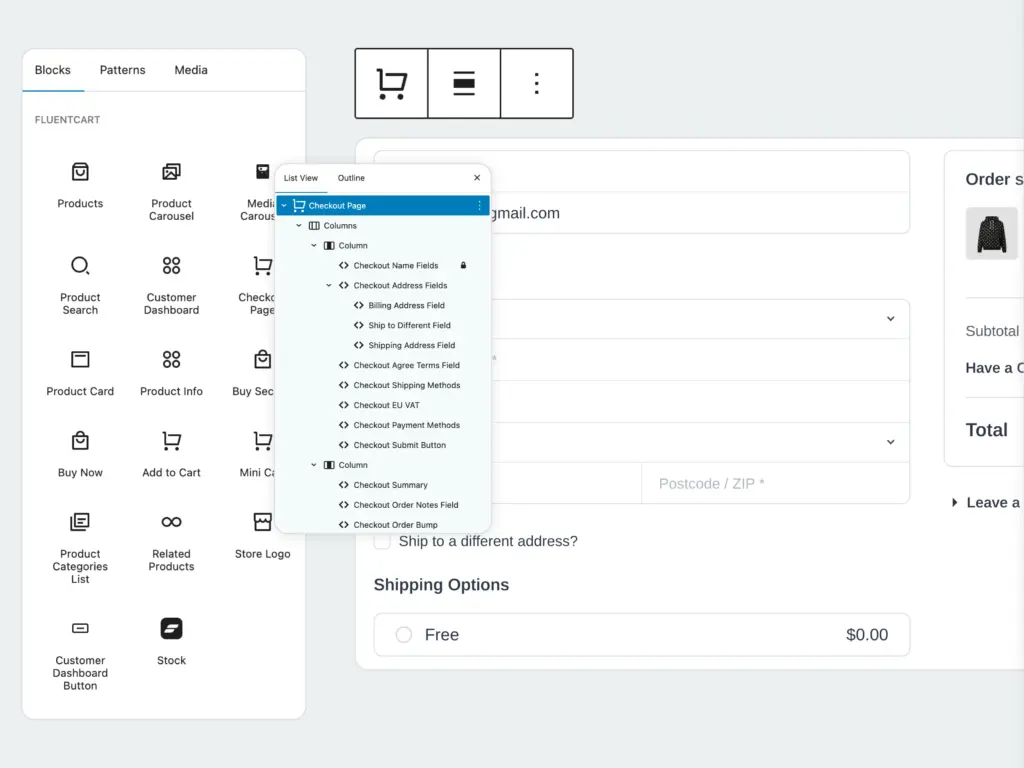Screen dimensions: 1024x768
Task: Collapse the Columns tree node
Action: [x=299, y=225]
